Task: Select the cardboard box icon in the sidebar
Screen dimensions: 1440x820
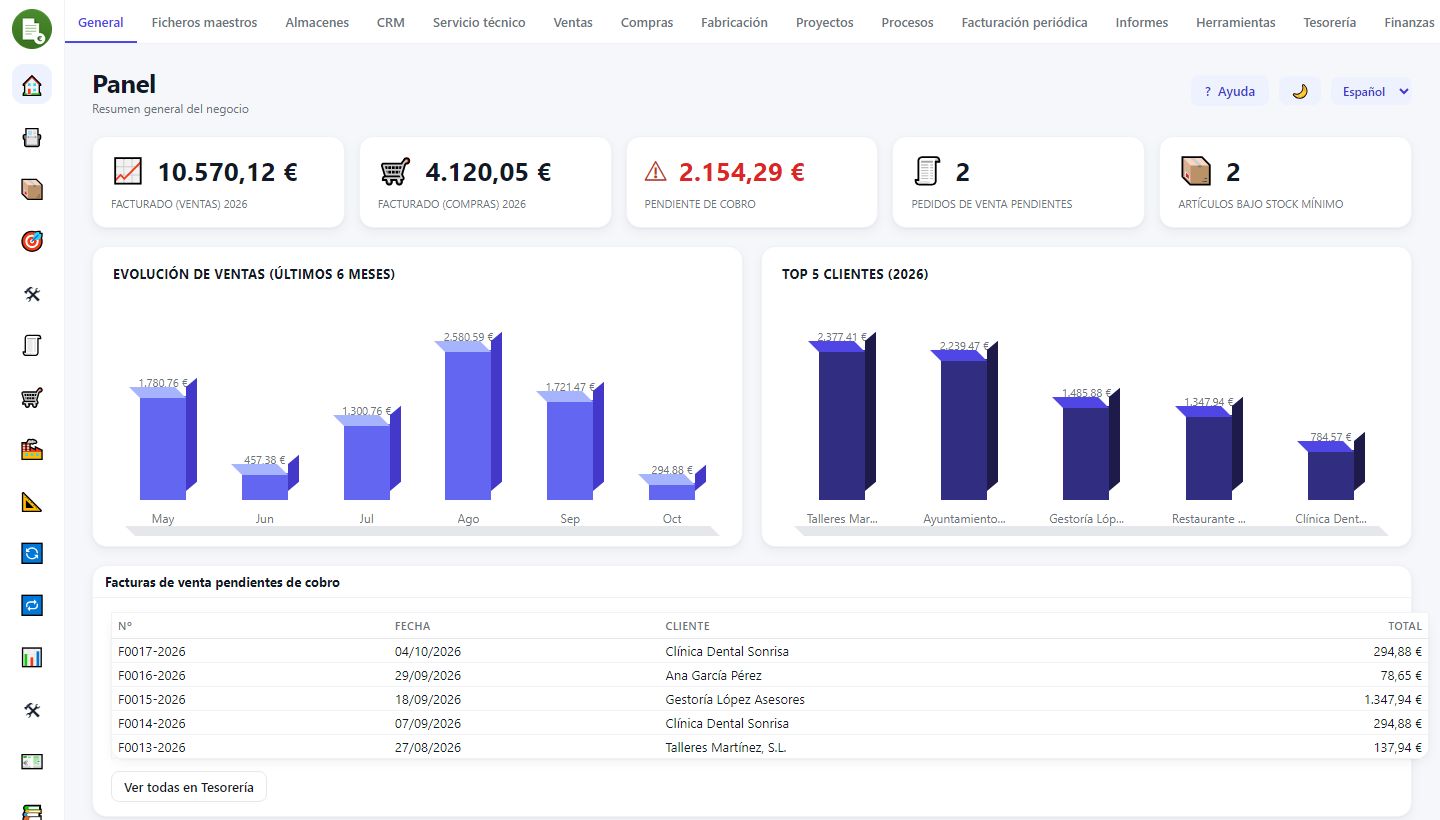Action: [32, 189]
